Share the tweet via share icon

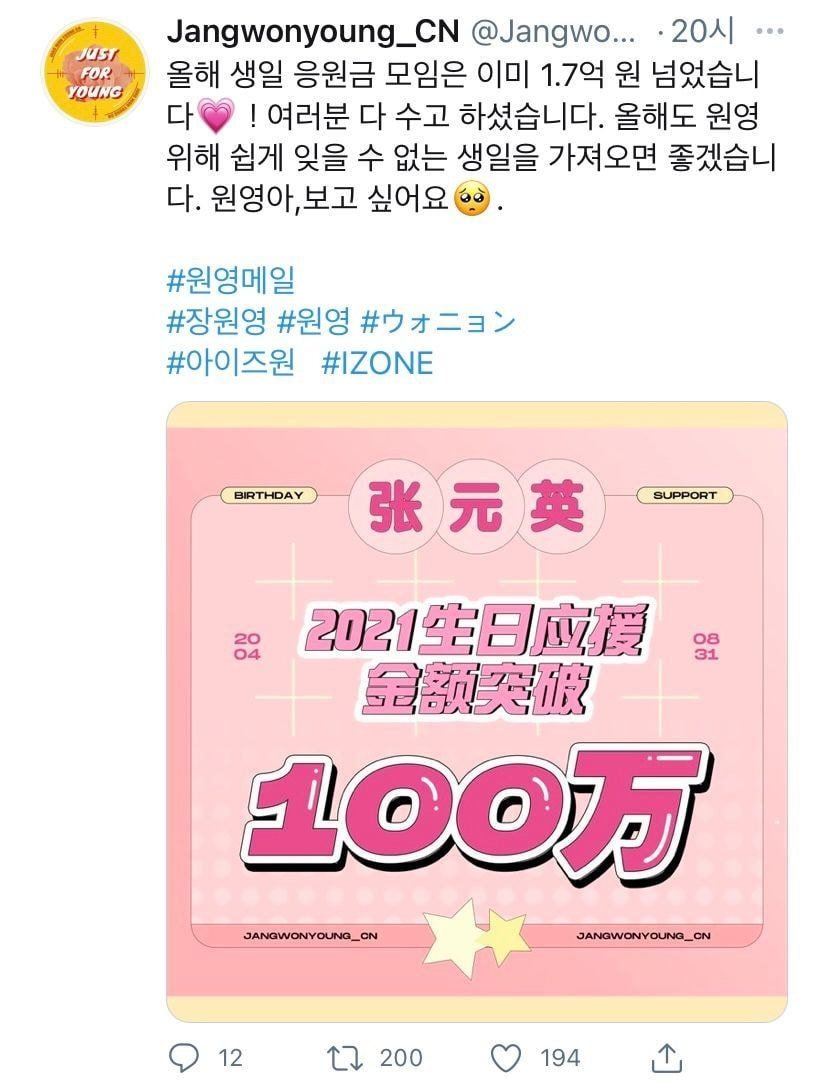coord(667,1058)
